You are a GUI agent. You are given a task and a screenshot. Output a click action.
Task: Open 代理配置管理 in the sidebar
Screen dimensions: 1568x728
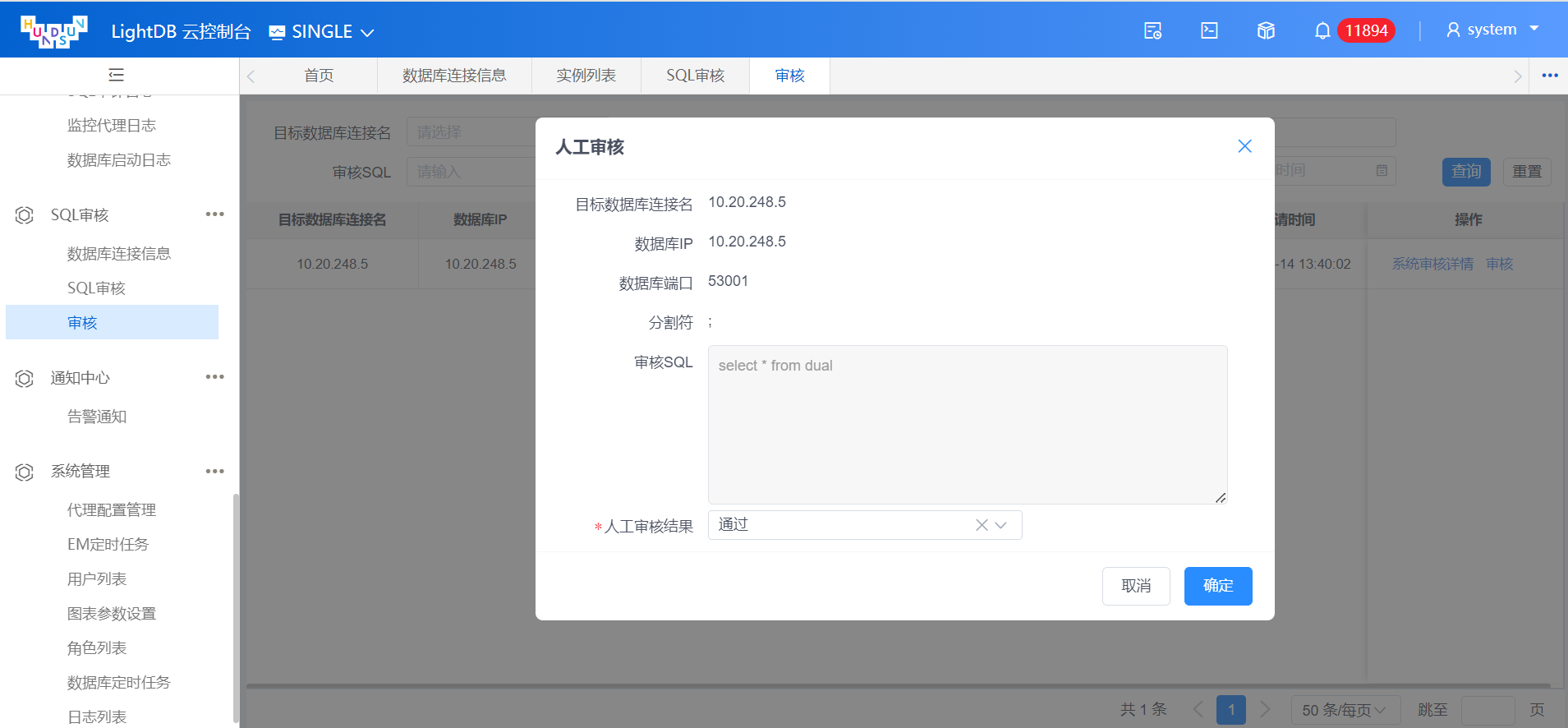[112, 510]
